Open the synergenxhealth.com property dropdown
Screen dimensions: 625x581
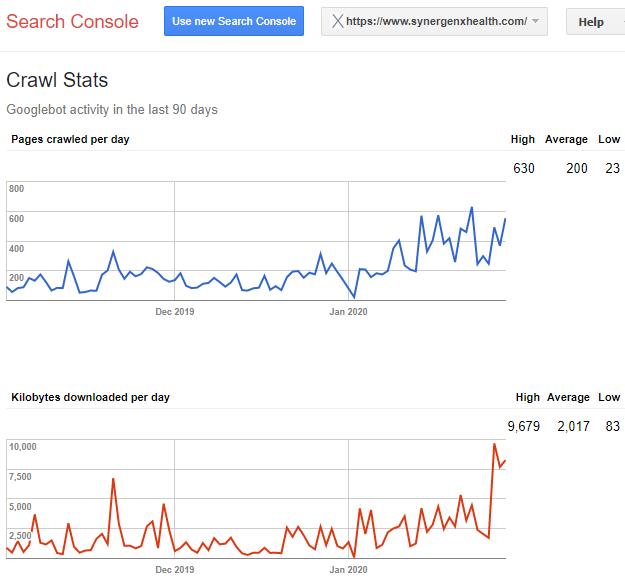[x=434, y=22]
